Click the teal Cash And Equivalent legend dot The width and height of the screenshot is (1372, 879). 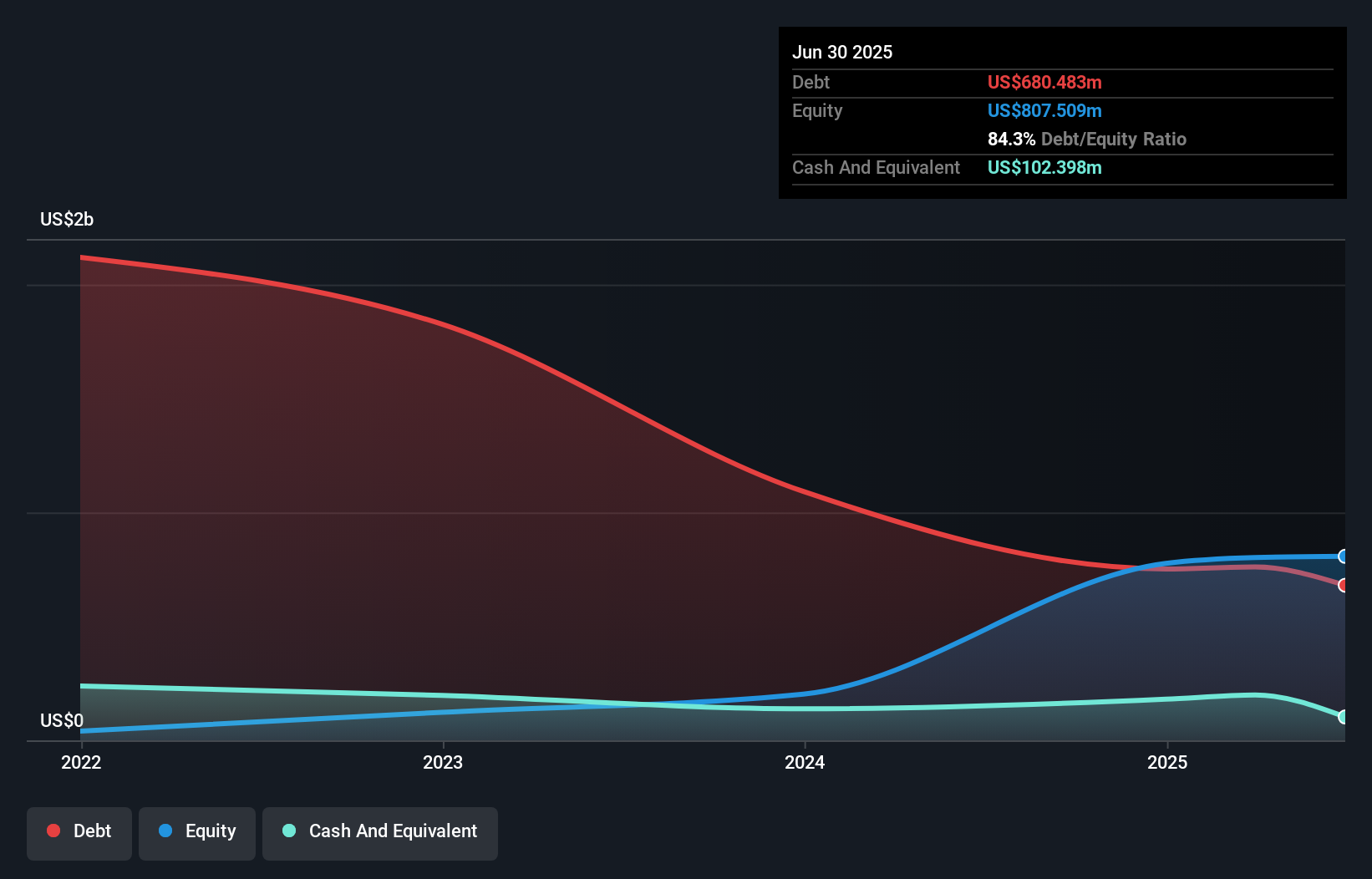(287, 831)
